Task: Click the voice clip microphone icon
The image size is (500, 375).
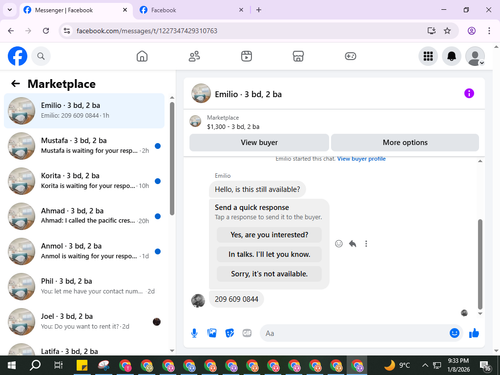Action: tap(194, 333)
